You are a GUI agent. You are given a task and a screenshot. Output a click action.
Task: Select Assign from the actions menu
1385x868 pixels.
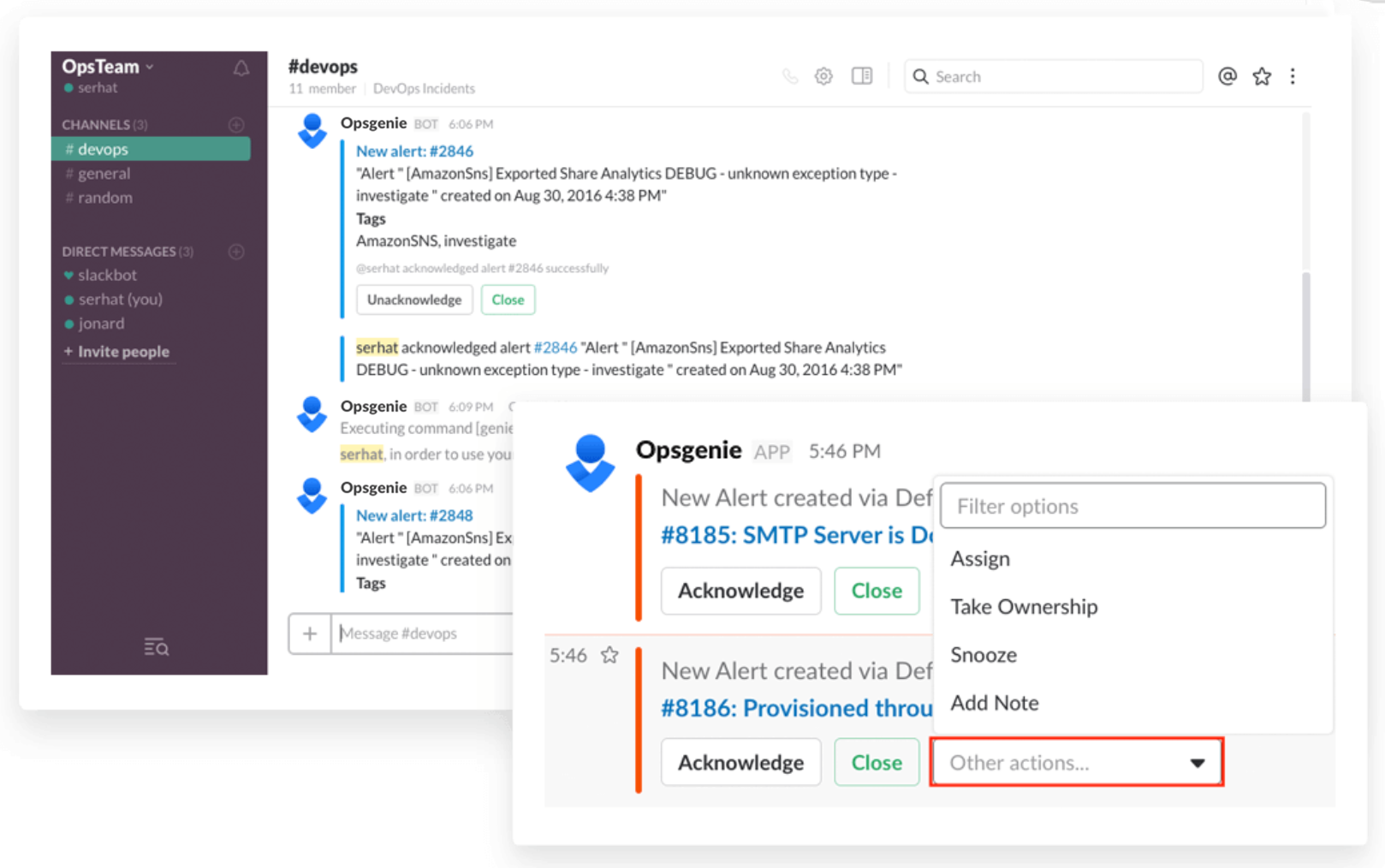(x=980, y=558)
